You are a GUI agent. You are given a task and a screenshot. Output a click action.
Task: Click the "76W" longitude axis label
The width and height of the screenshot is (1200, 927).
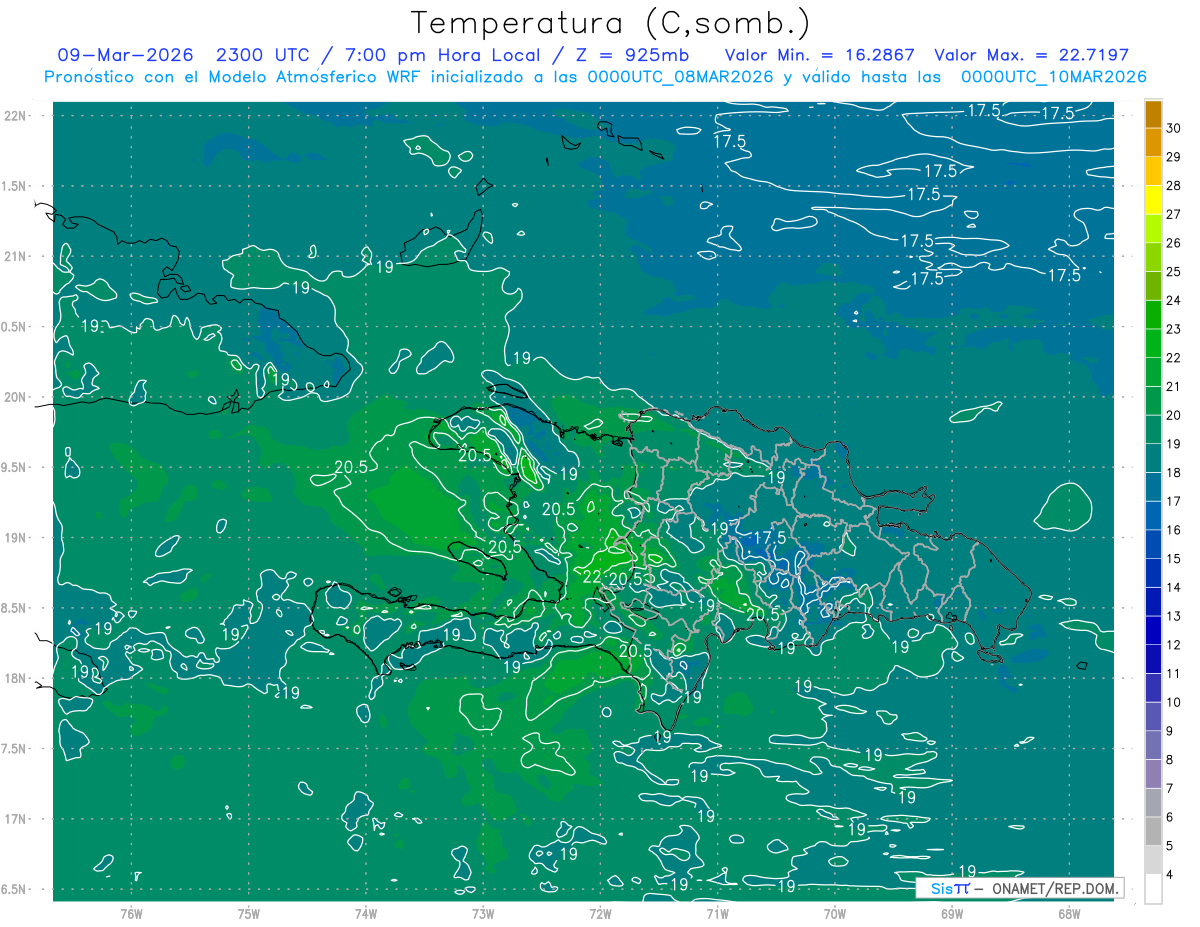tap(131, 913)
